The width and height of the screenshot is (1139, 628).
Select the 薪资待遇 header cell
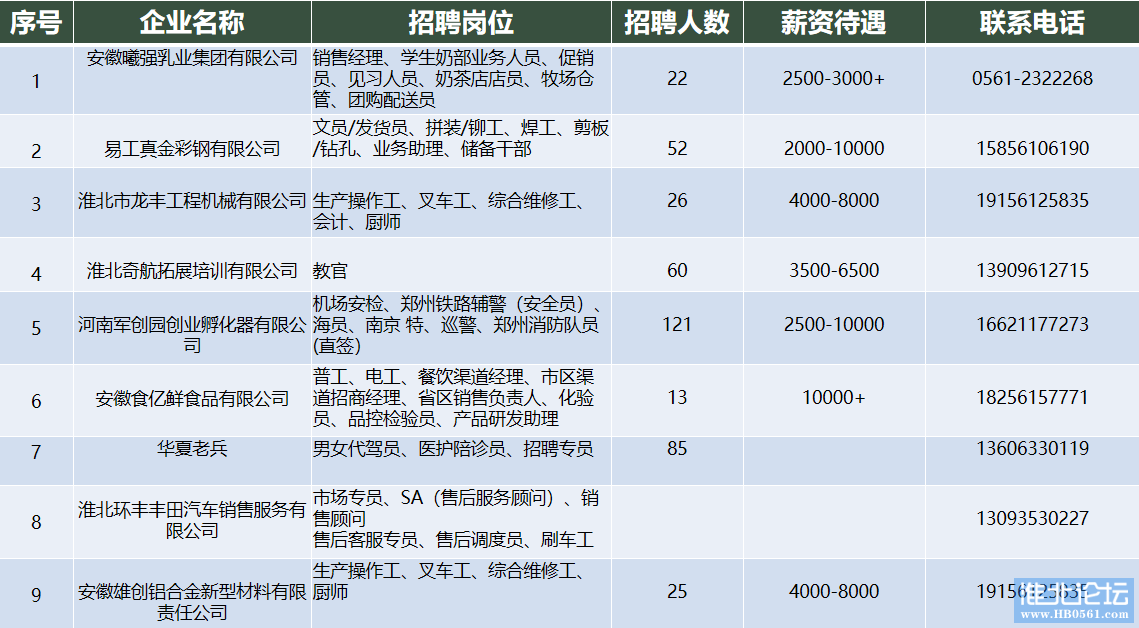tap(833, 23)
